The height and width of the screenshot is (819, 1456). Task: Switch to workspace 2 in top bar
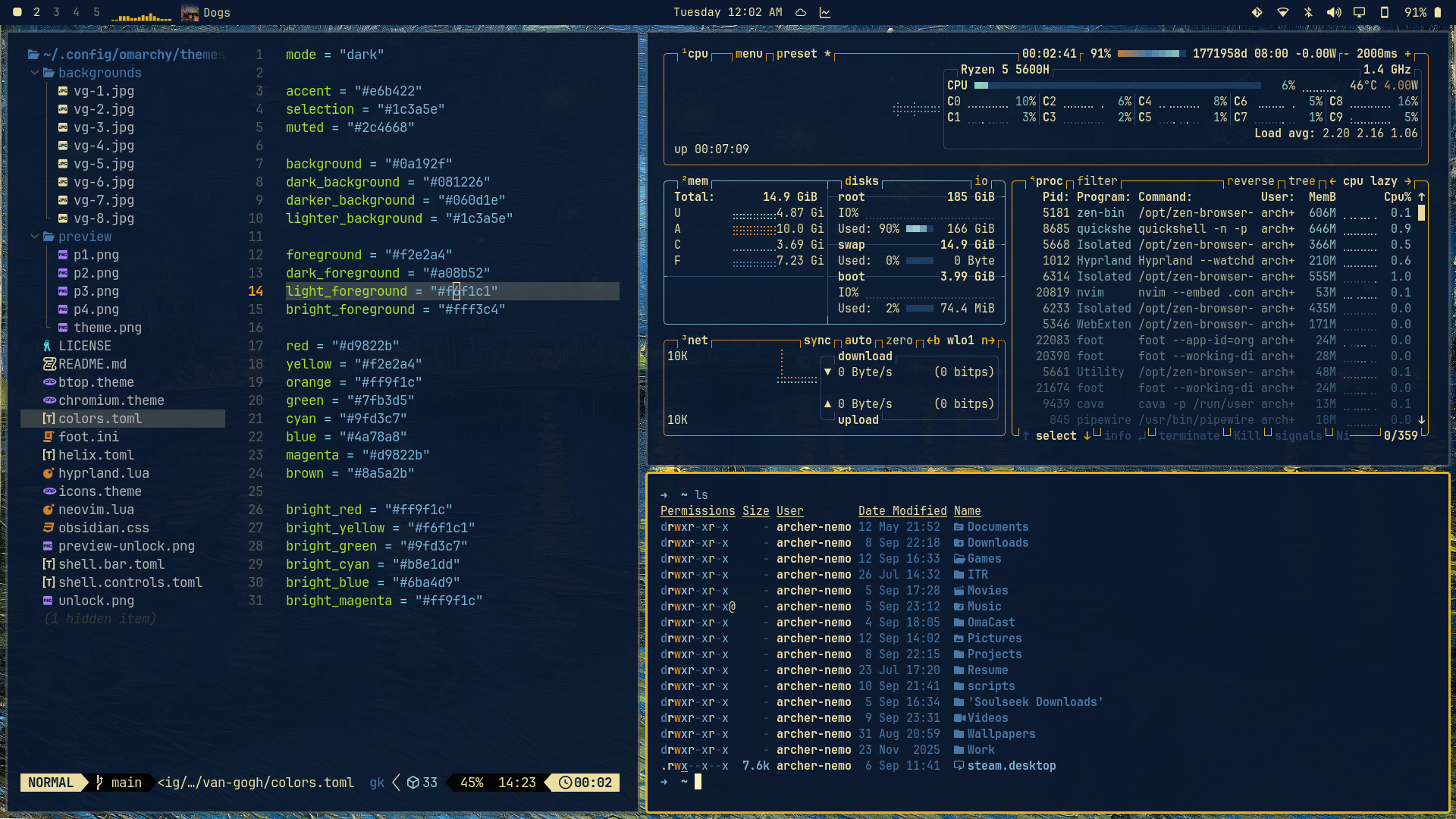36,12
